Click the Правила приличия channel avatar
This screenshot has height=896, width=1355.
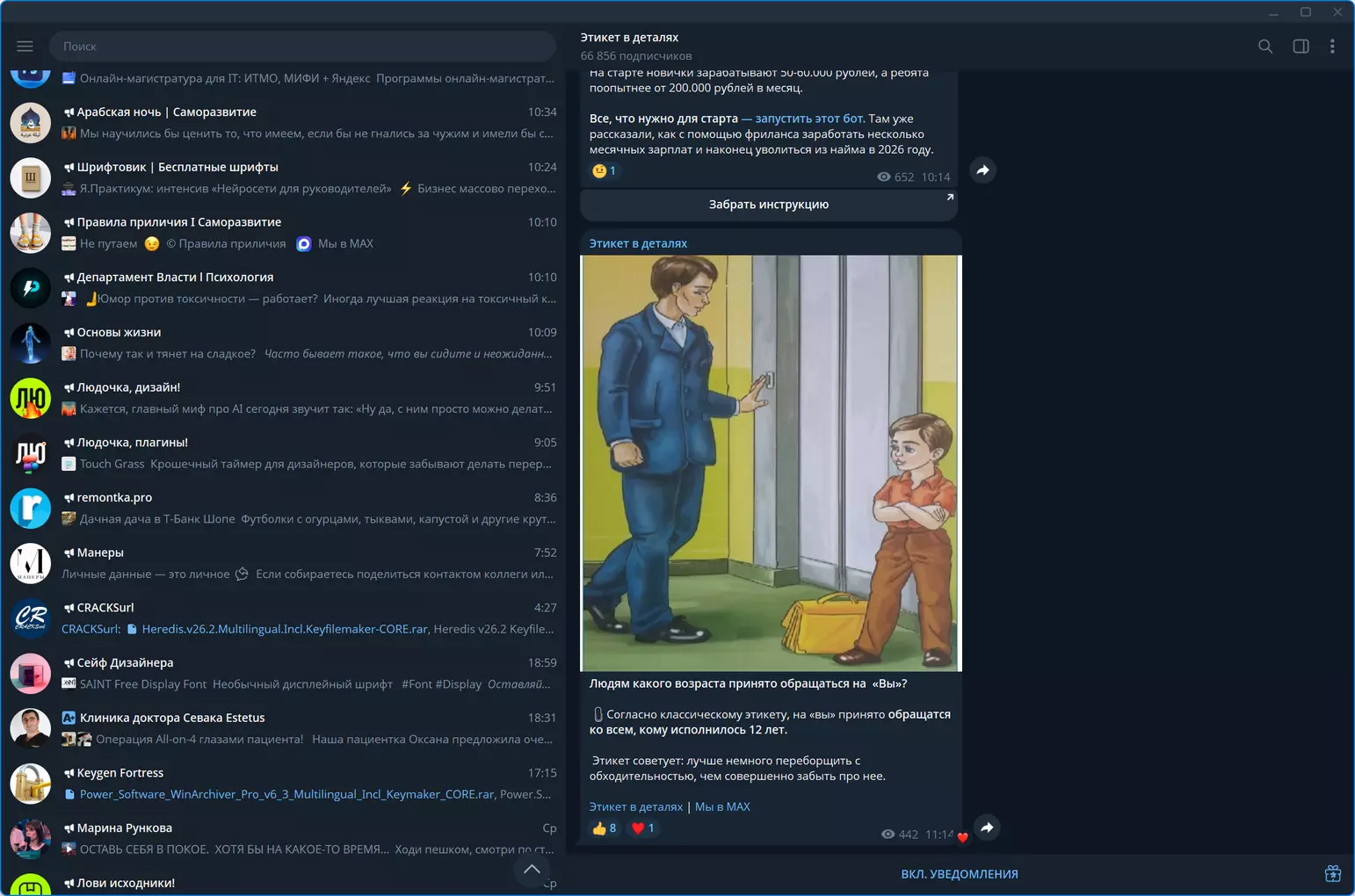31,233
